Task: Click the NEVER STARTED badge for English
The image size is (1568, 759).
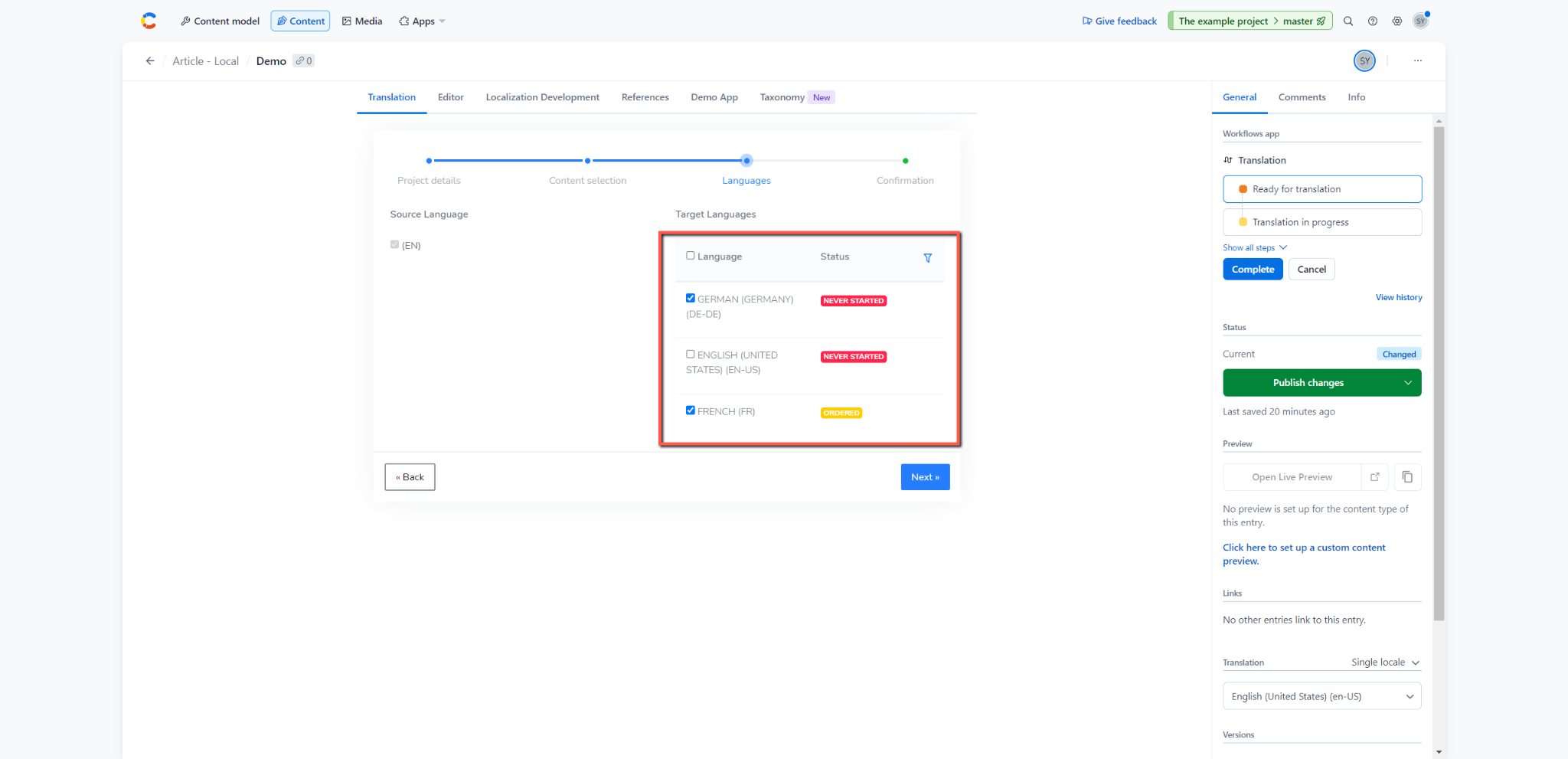Action: click(x=853, y=357)
